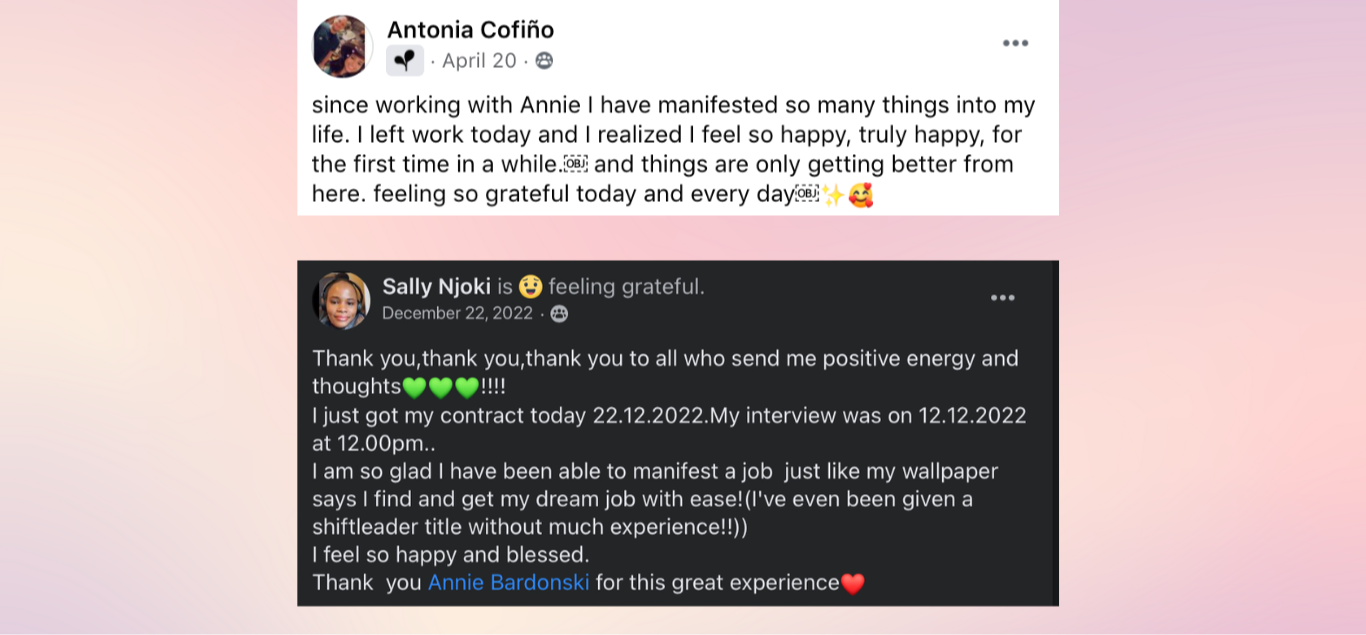Screen dimensions: 1366x635
Task: Click the seedling badge under Antonia's name
Action: click(405, 61)
